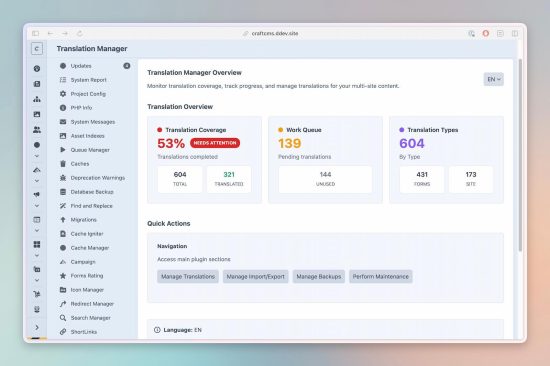Click the gear icon beside Project Config
550x366 pixels.
click(63, 94)
